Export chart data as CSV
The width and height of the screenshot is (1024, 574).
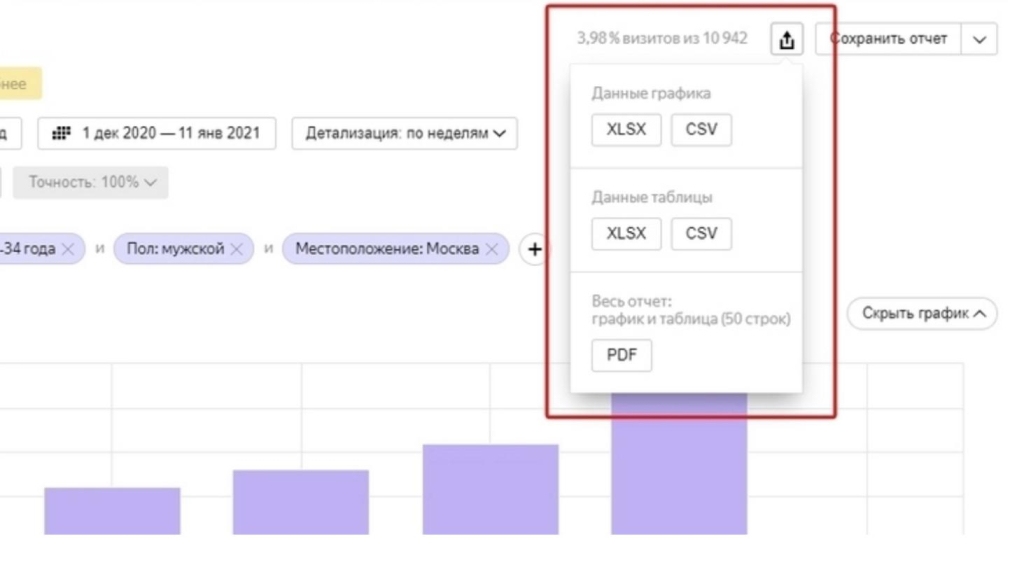701,130
